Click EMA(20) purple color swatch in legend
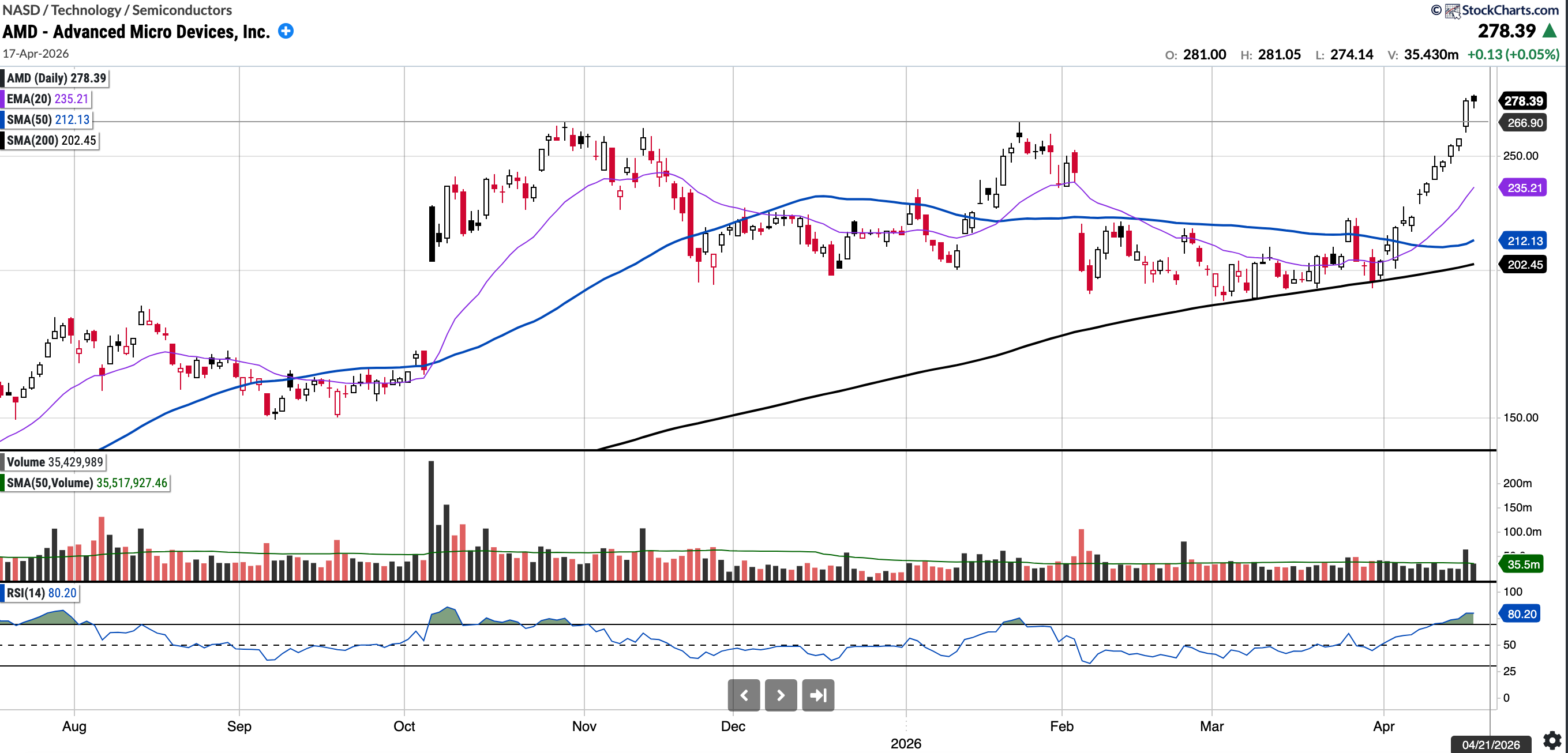Viewport: 1568px width, 753px height. point(2,99)
